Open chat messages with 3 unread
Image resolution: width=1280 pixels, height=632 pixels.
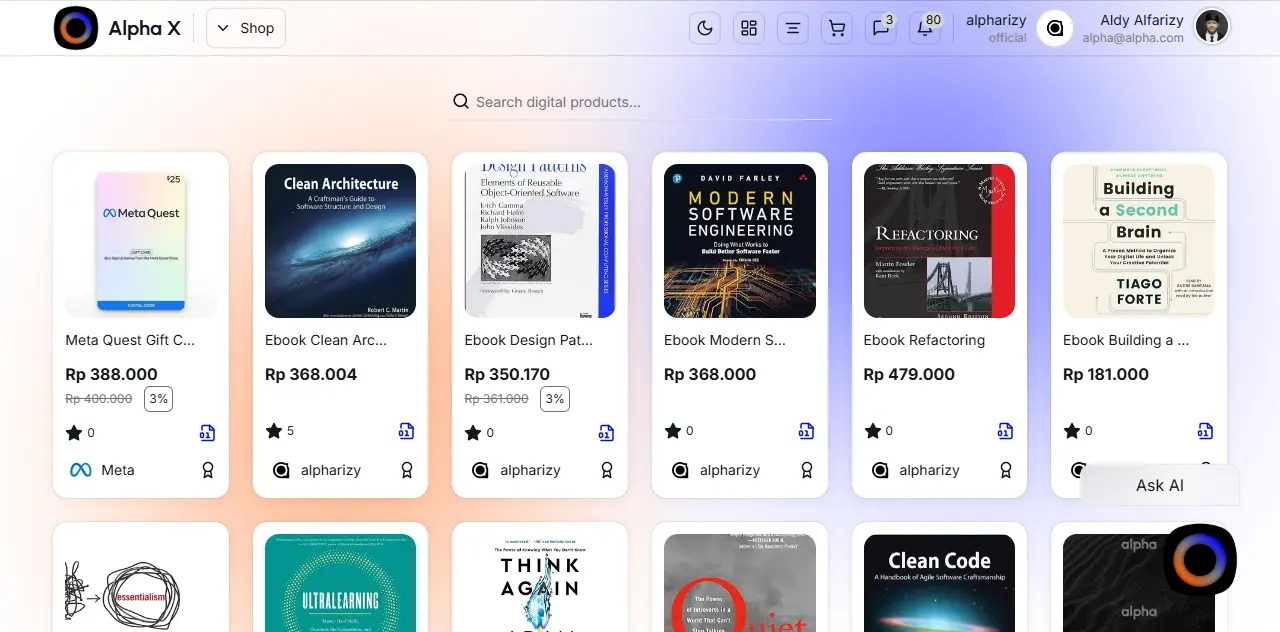881,28
